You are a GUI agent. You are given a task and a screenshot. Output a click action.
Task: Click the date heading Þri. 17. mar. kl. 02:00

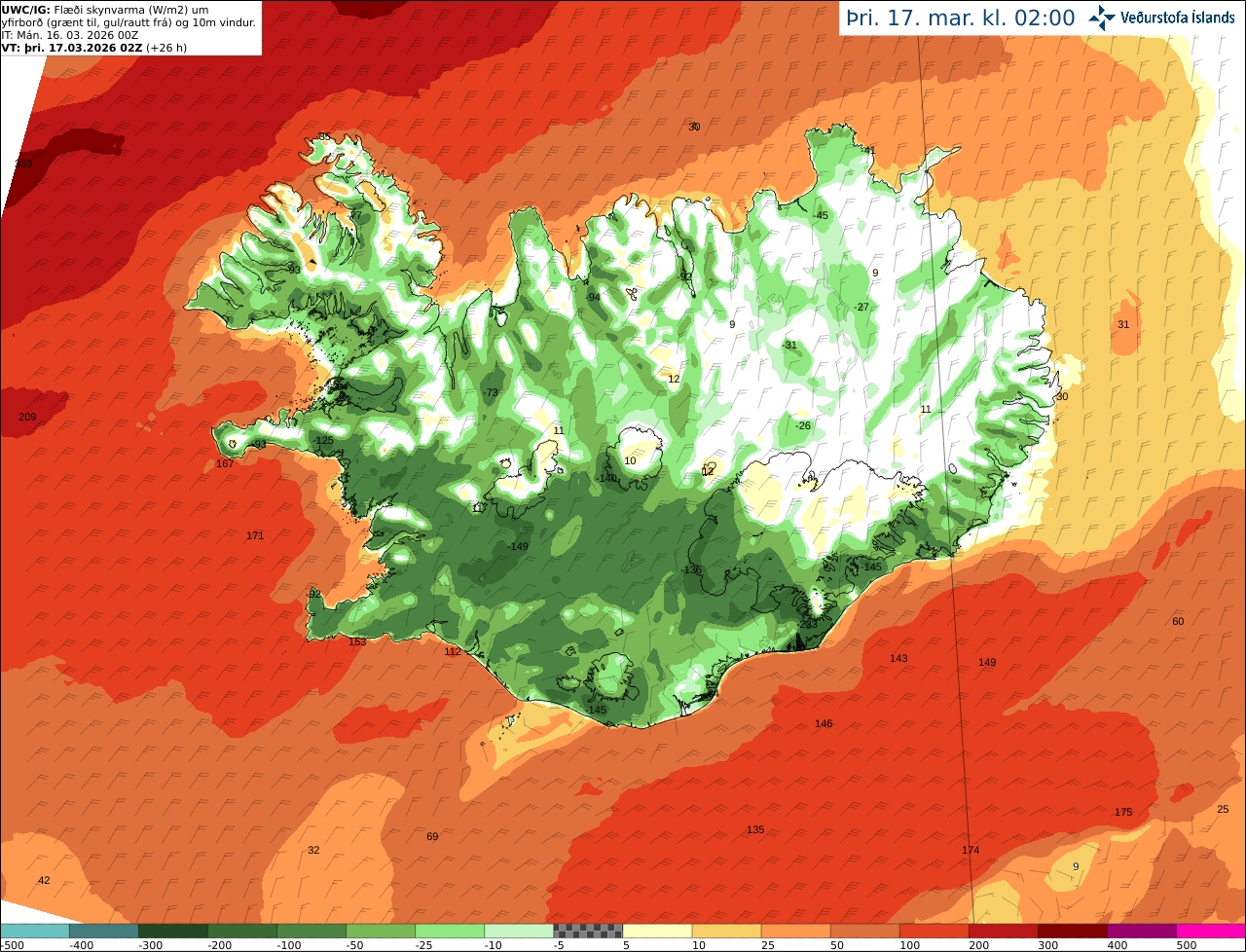(960, 18)
